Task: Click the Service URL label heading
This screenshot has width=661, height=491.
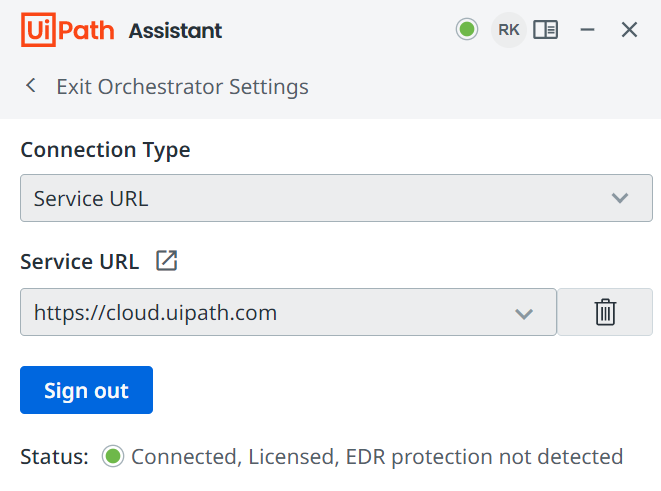Action: 80,262
